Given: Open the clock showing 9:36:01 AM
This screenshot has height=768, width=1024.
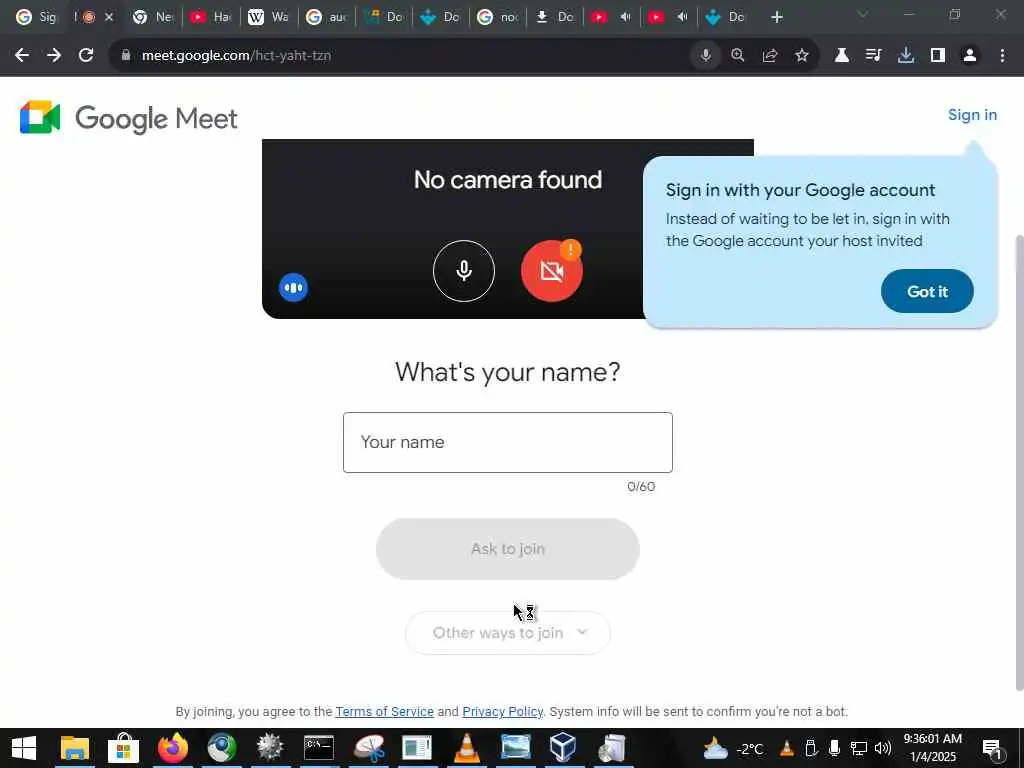Looking at the screenshot, I should (x=932, y=748).
